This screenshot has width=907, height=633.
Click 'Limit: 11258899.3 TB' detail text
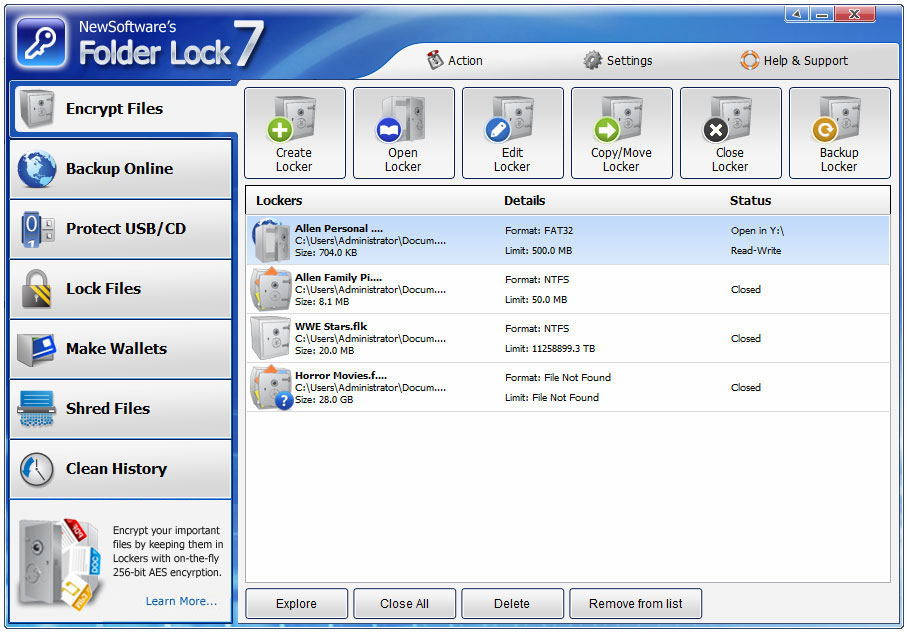click(x=550, y=348)
